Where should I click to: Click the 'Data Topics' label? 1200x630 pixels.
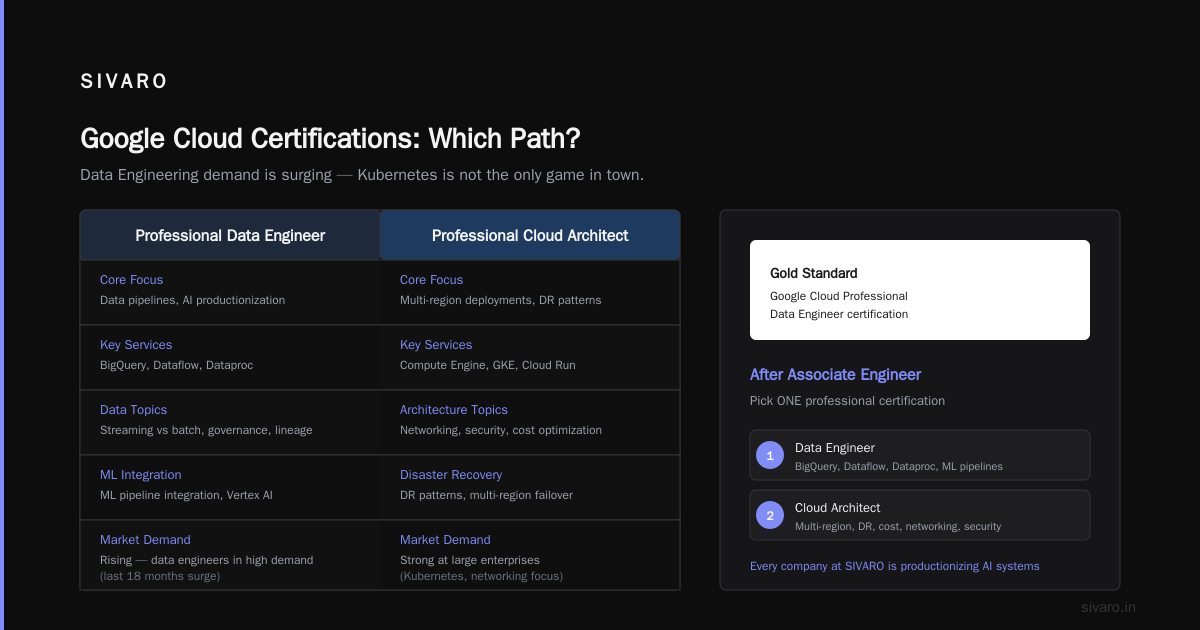pos(133,410)
